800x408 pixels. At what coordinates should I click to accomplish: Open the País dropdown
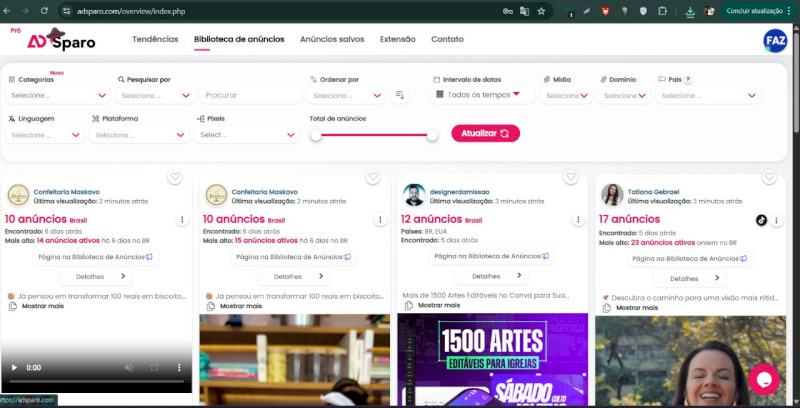708,95
